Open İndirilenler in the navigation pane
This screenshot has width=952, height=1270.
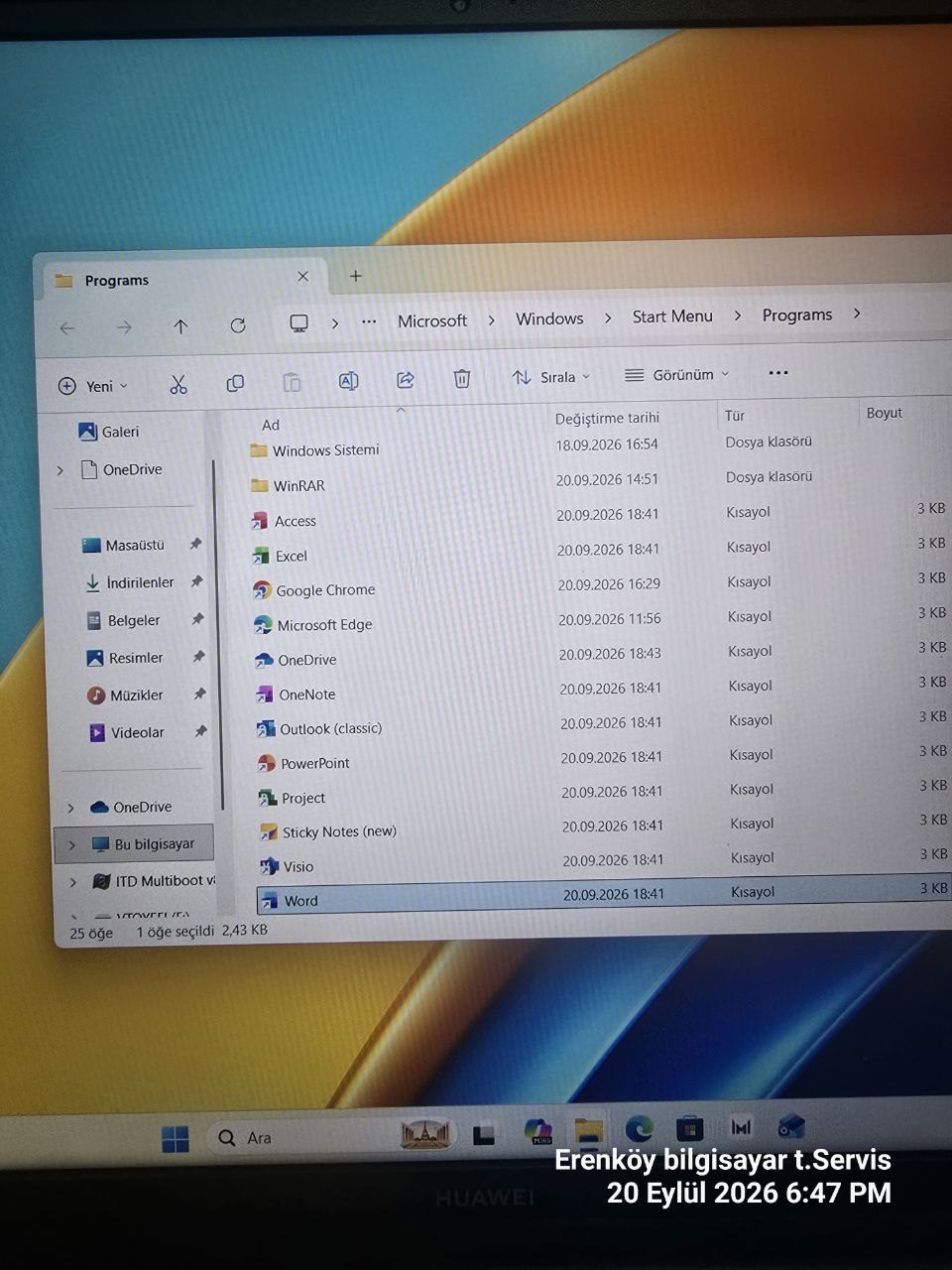coord(129,582)
